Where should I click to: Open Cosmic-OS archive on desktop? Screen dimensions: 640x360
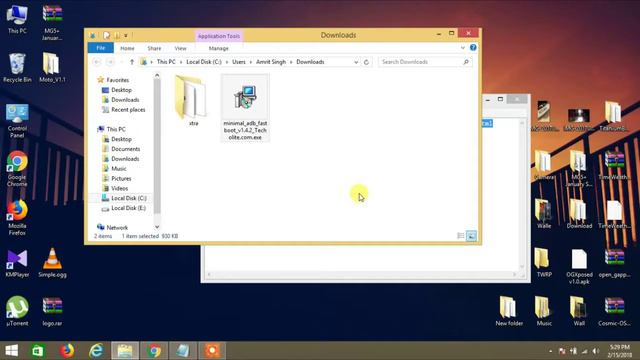(614, 311)
